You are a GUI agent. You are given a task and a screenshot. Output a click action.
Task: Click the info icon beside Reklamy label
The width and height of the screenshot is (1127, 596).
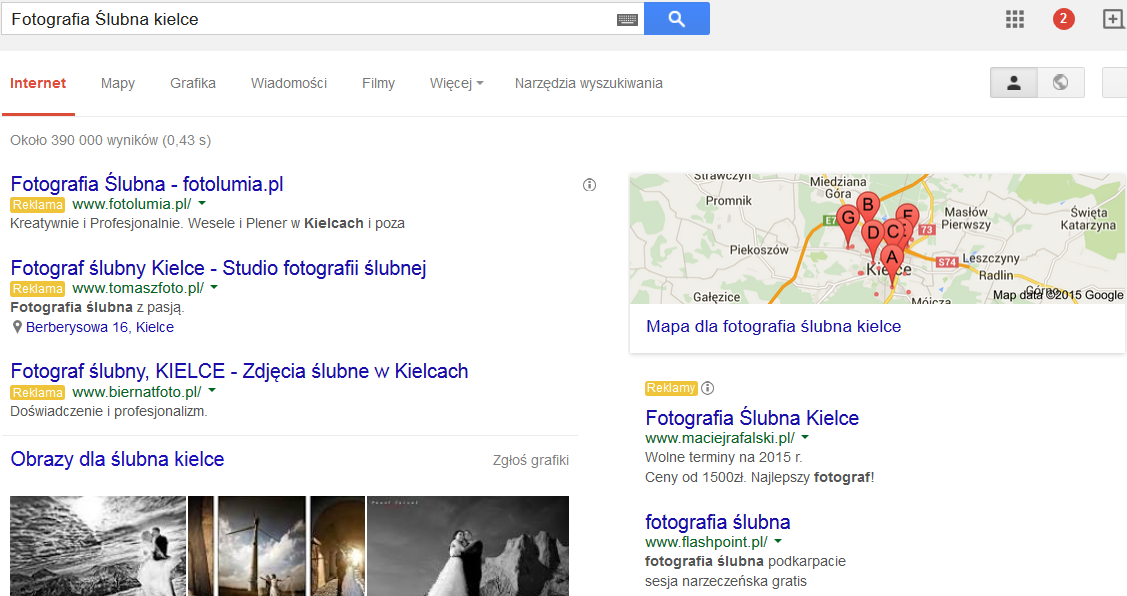(x=708, y=387)
